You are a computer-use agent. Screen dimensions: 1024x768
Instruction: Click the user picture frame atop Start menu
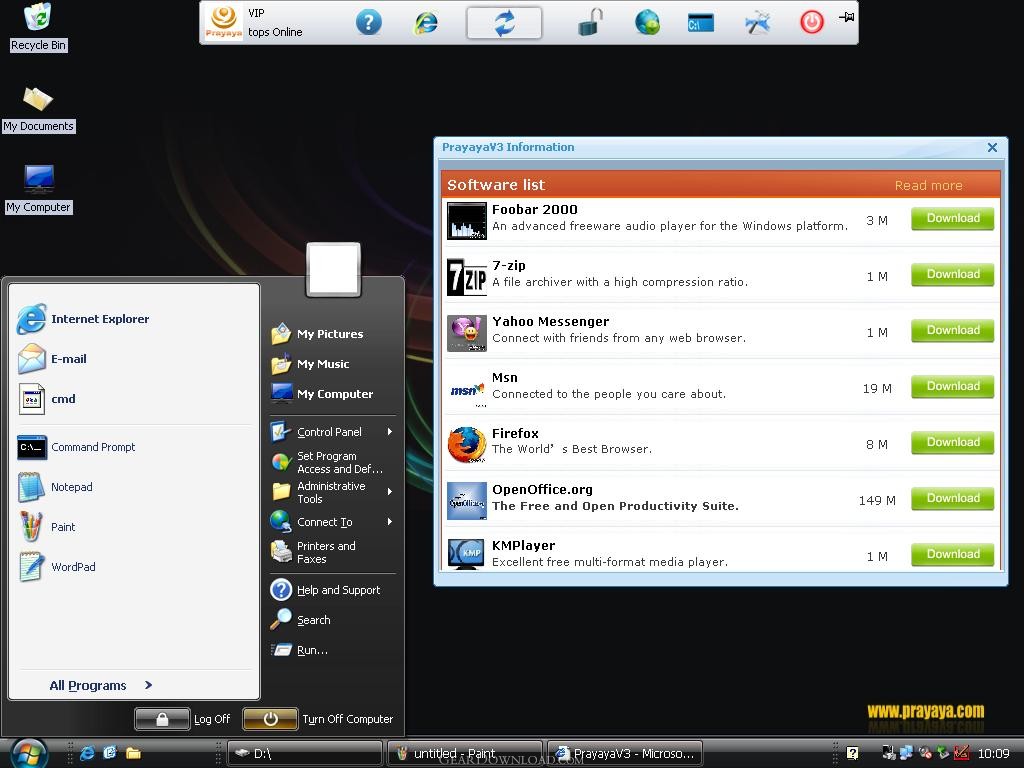(334, 269)
